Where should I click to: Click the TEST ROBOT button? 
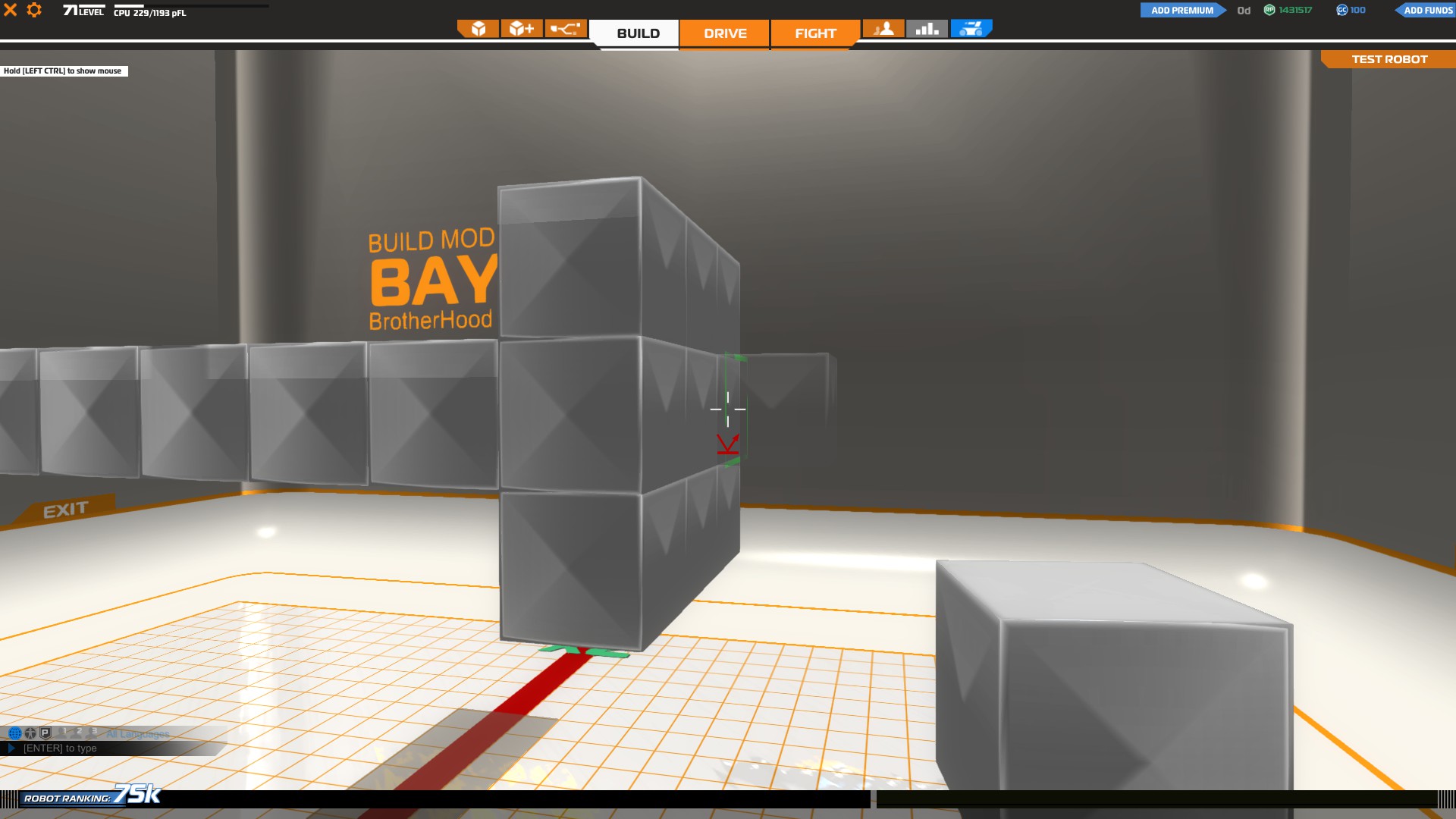tap(1389, 59)
